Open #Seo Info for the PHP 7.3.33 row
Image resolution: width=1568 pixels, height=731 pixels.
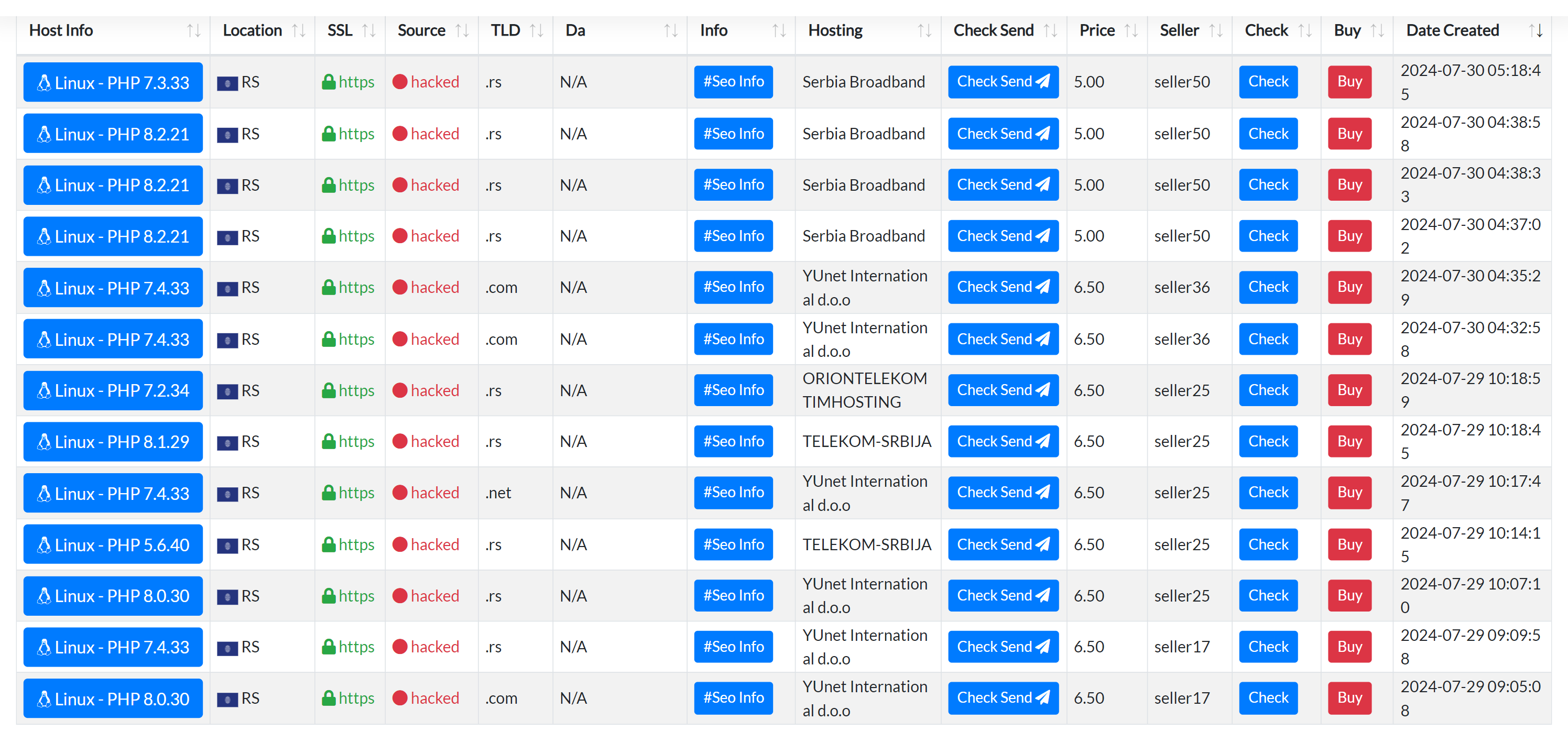click(733, 82)
